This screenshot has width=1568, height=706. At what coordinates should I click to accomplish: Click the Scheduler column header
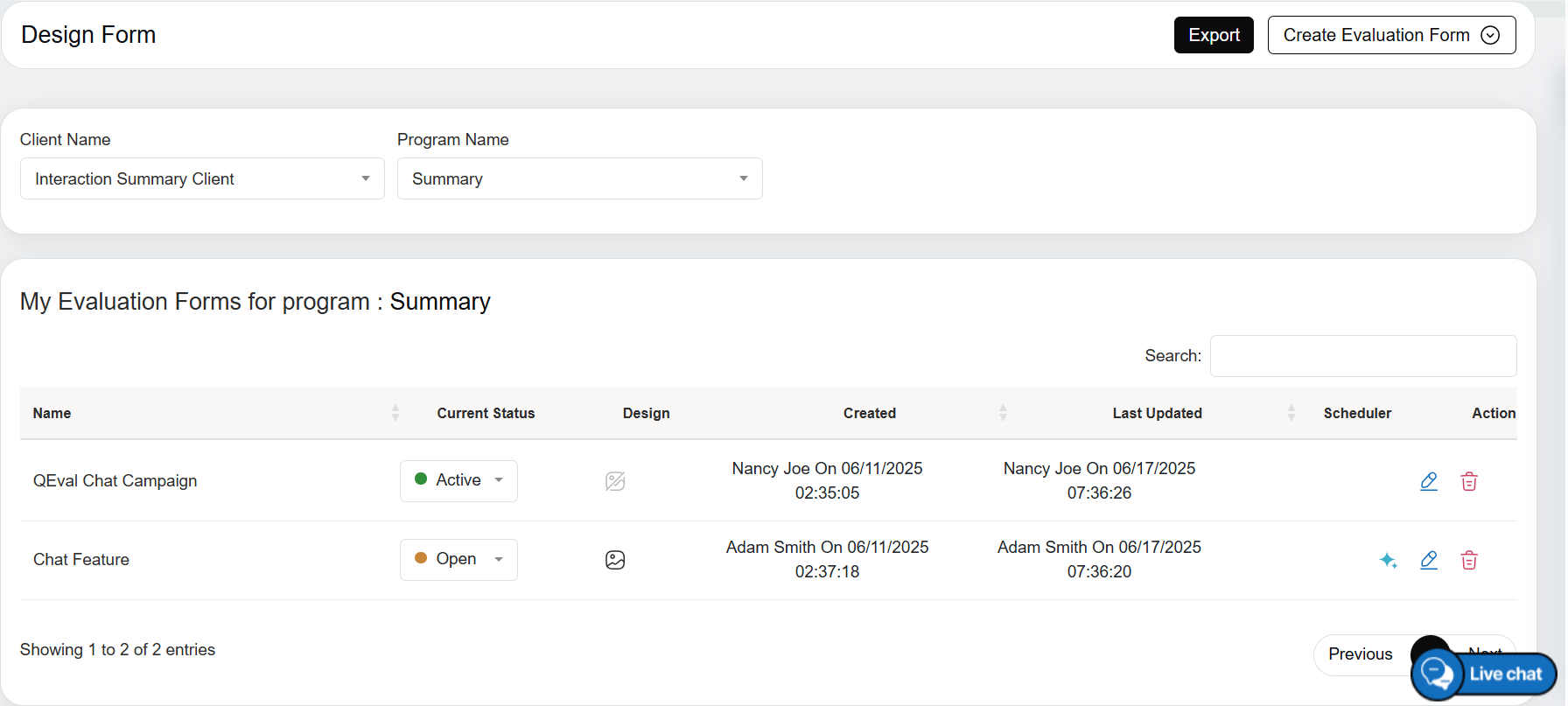pyautogui.click(x=1357, y=413)
